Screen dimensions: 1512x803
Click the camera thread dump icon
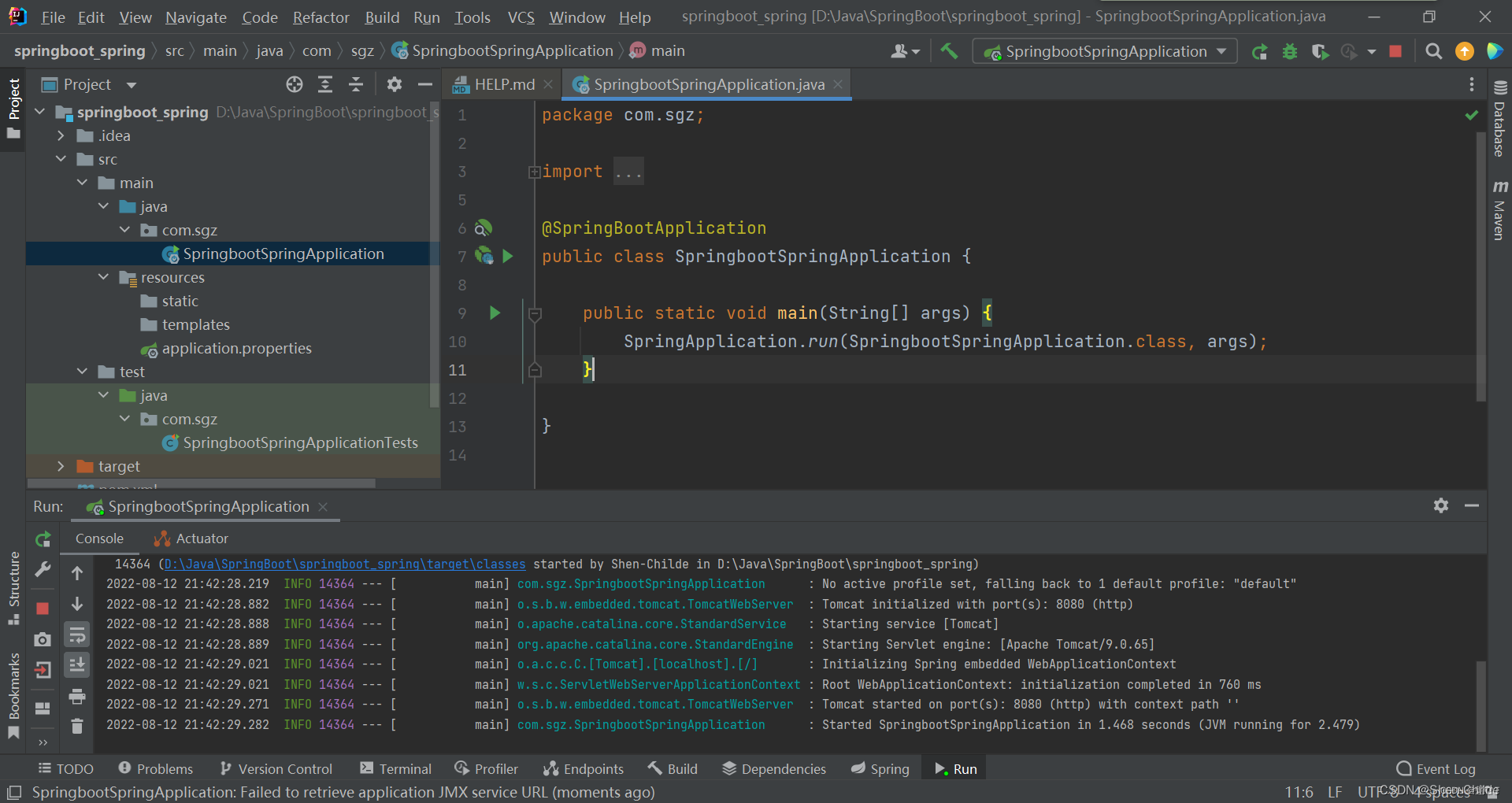pos(43,640)
